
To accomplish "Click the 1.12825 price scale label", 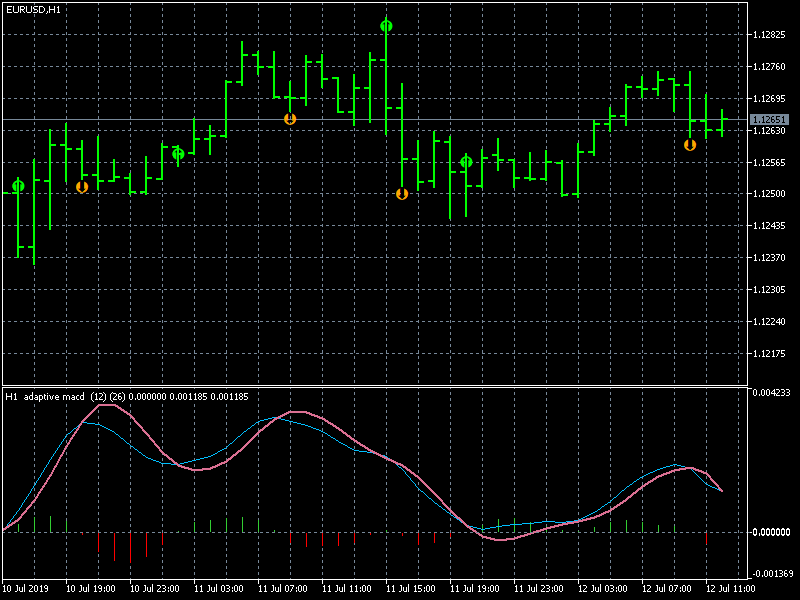I will pos(769,35).
